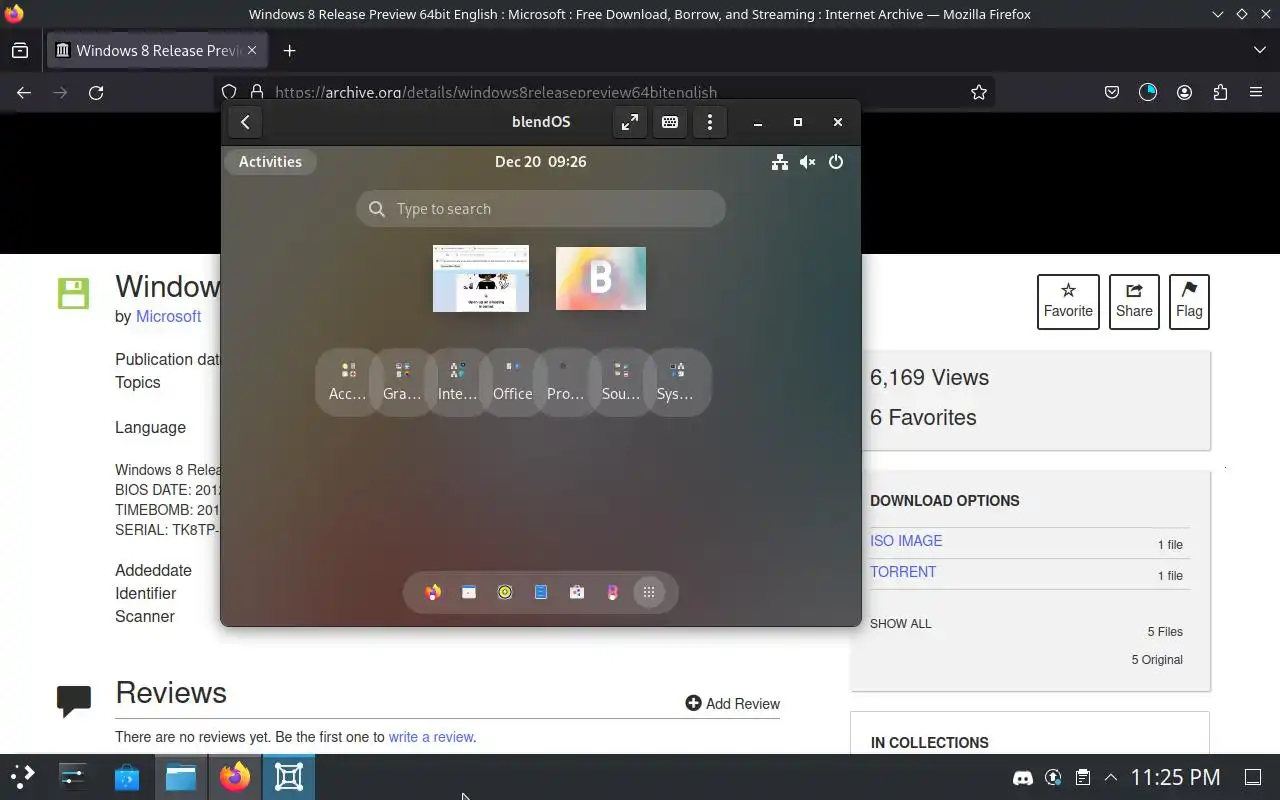Launch Firefox from the GNOME dock

433,592
